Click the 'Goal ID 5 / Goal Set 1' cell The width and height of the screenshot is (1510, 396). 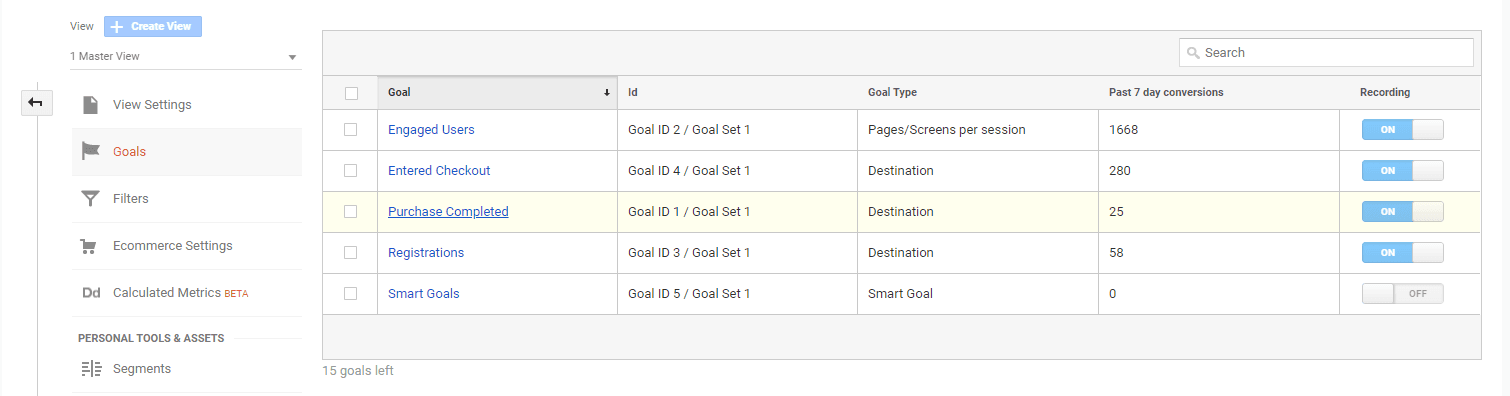coord(737,294)
